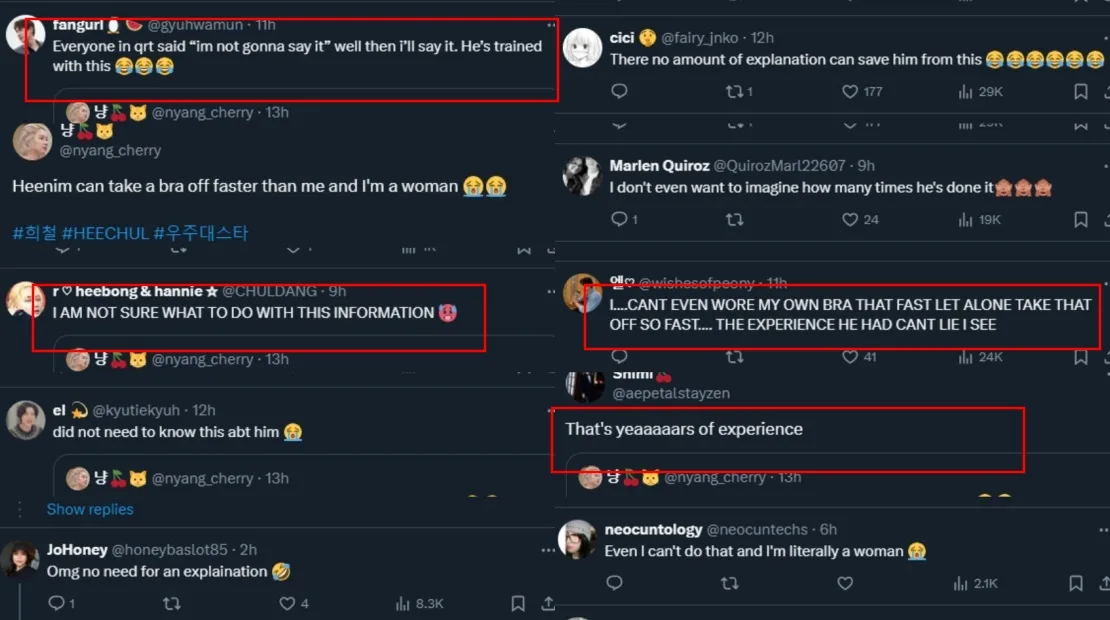1110x620 pixels.
Task: Open more options menu on JoHoney's tweet
Action: point(547,549)
